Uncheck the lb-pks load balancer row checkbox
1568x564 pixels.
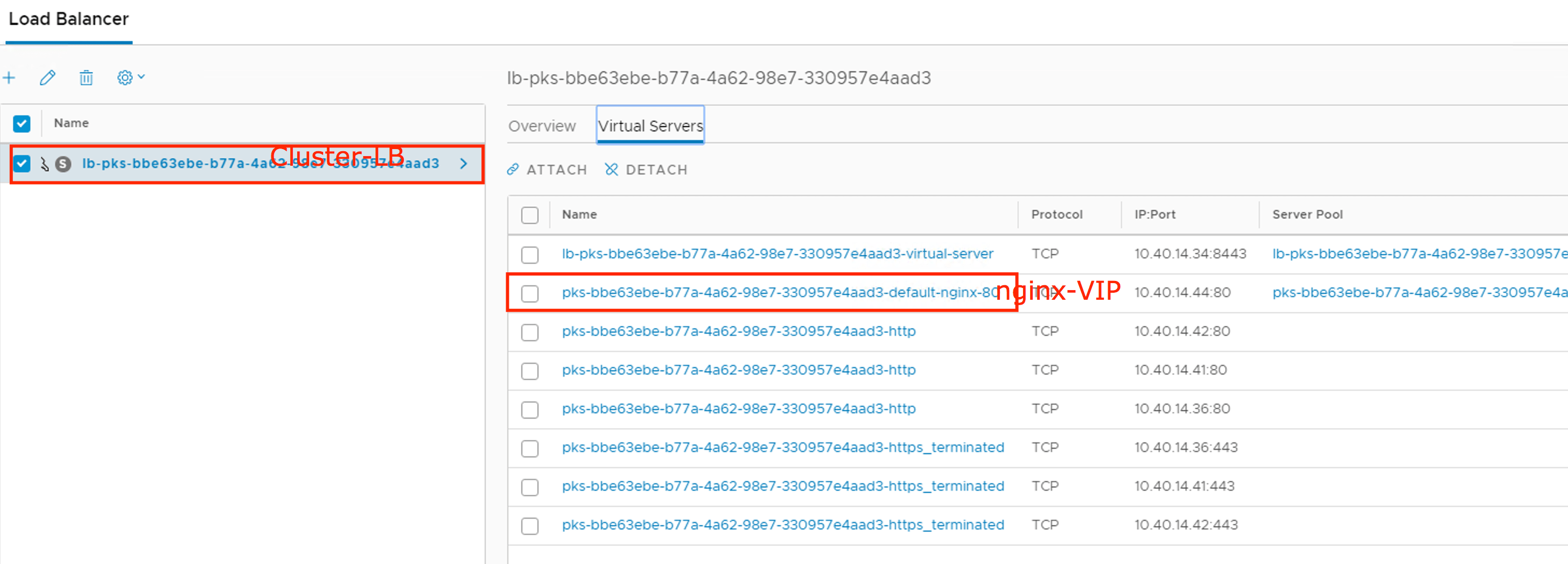22,164
